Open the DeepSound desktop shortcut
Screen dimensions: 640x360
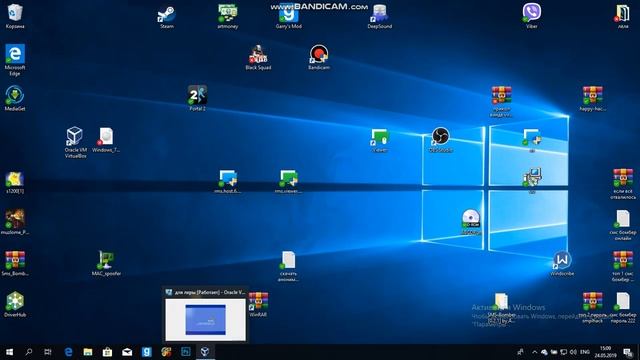(x=380, y=15)
